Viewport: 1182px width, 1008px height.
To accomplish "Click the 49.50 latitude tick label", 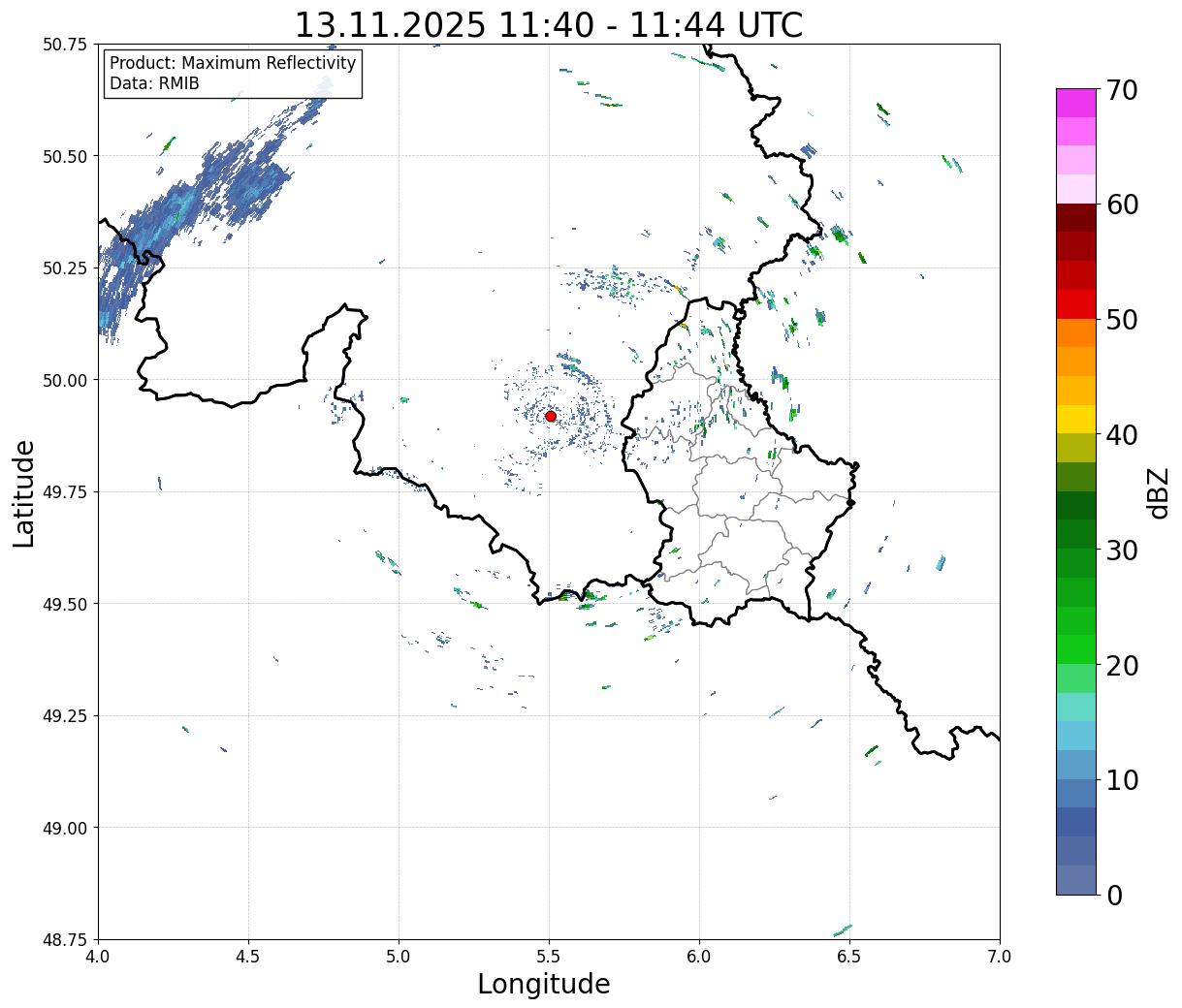I will coord(65,604).
